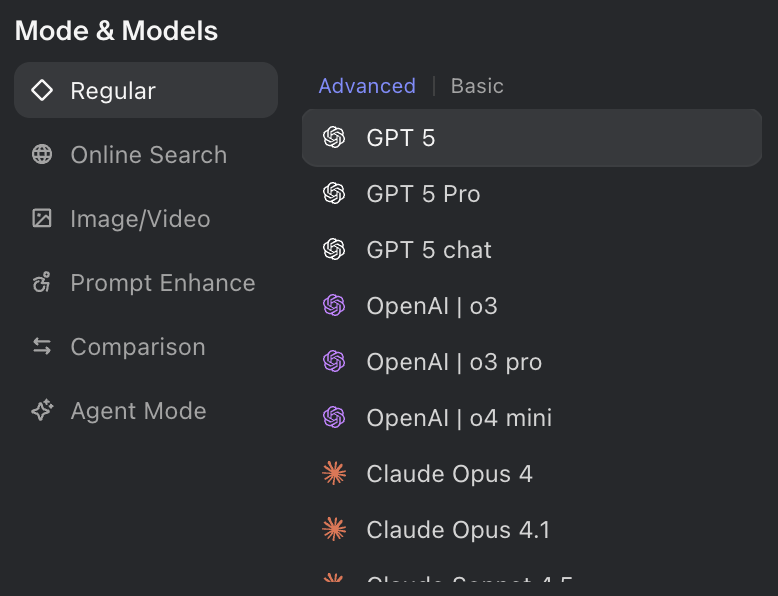
Task: Switch to the Advanced models tab
Action: pyautogui.click(x=367, y=86)
